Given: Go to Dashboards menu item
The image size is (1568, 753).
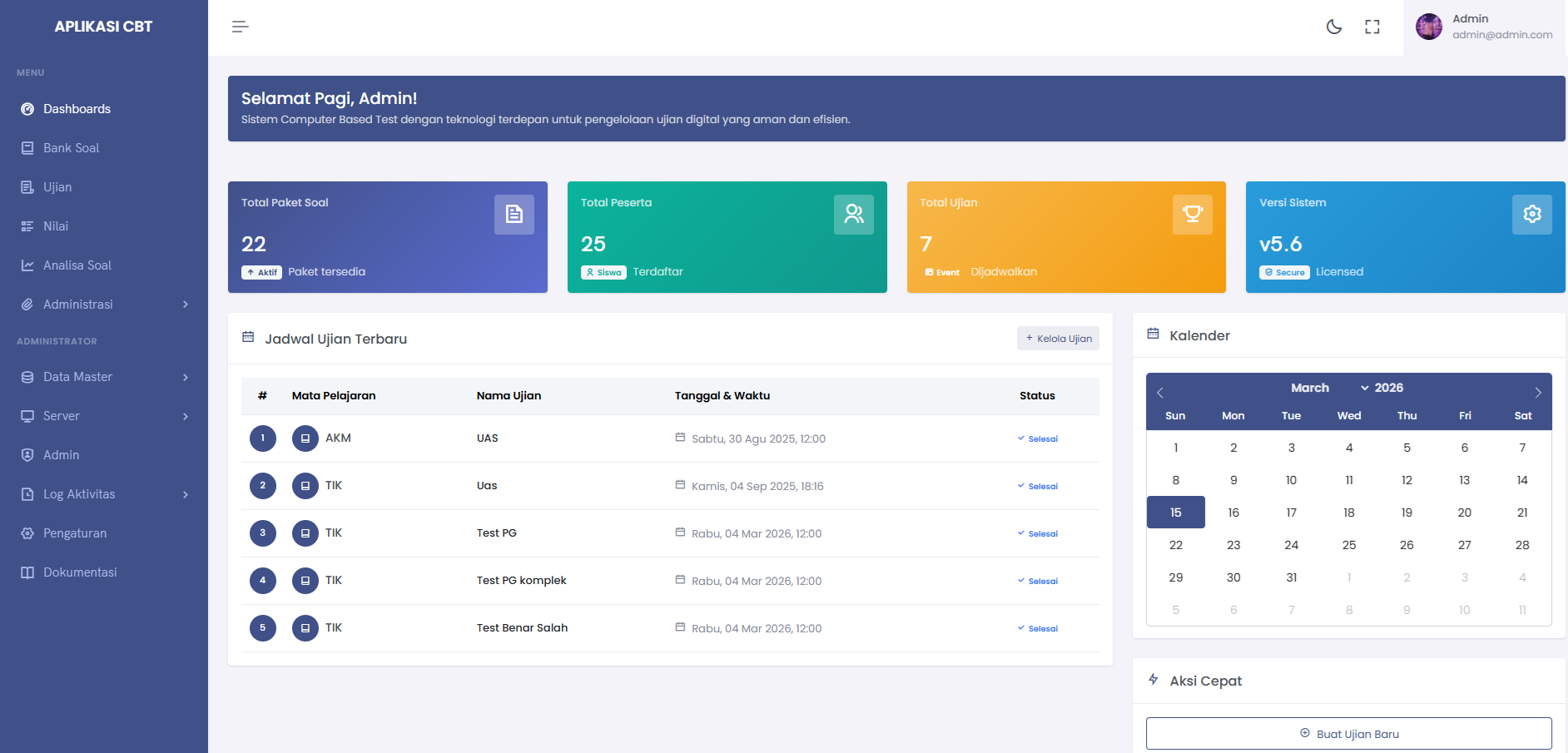Looking at the screenshot, I should tap(77, 109).
